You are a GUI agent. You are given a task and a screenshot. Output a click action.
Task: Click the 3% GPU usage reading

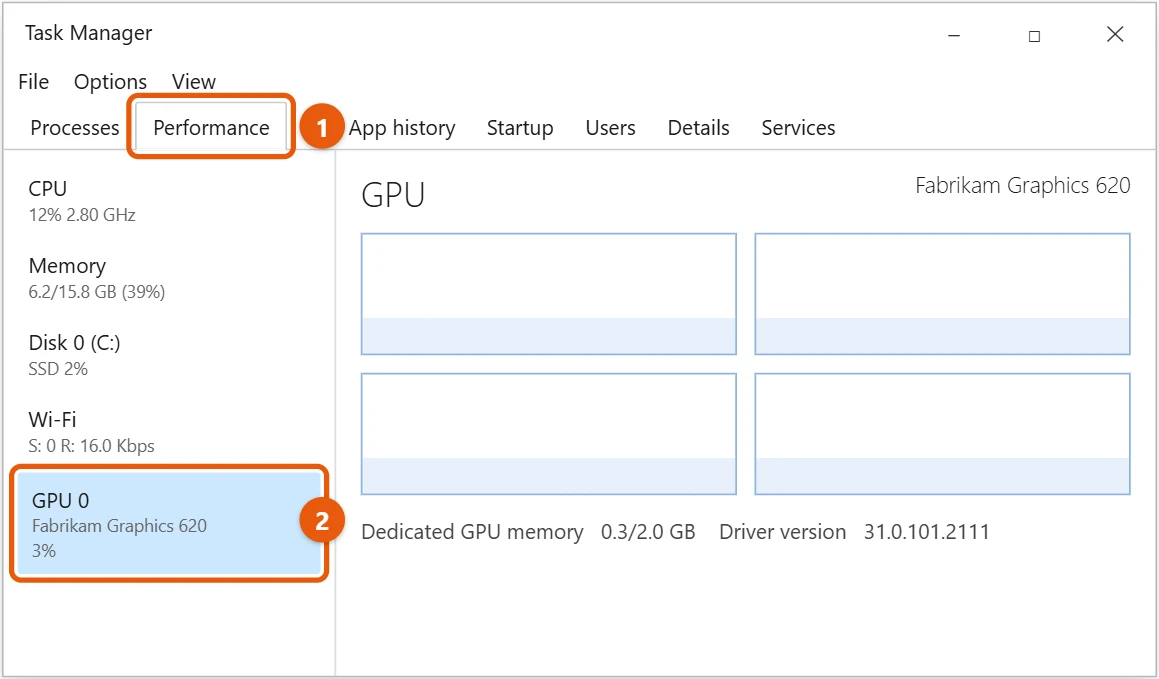coord(44,550)
